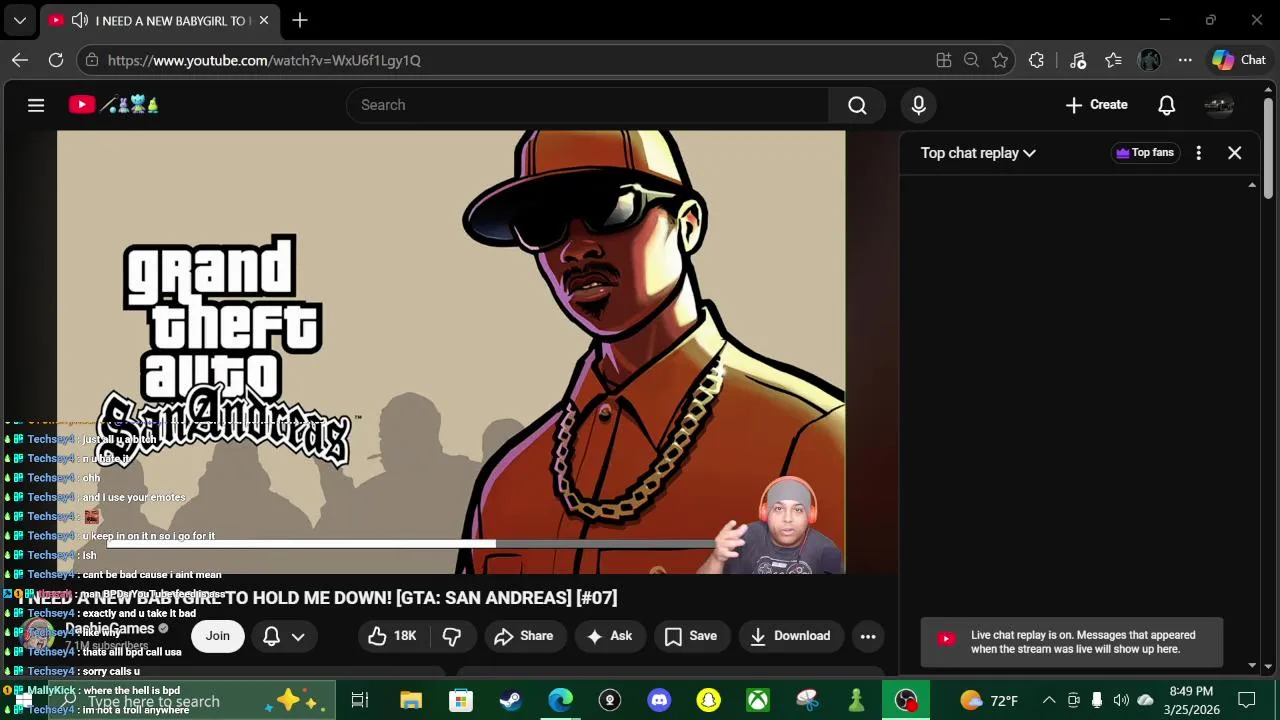The image size is (1280, 720).
Task: Open the chess pawn app on taskbar
Action: [856, 700]
